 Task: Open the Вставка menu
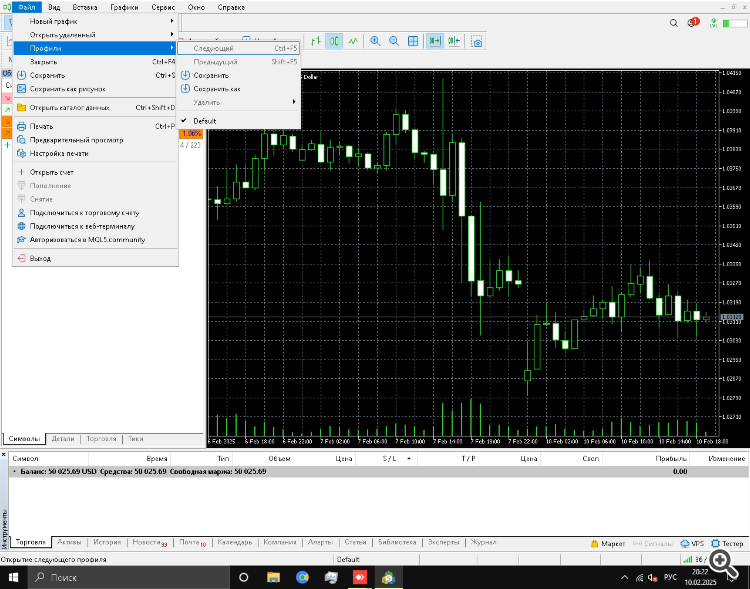[x=85, y=7]
